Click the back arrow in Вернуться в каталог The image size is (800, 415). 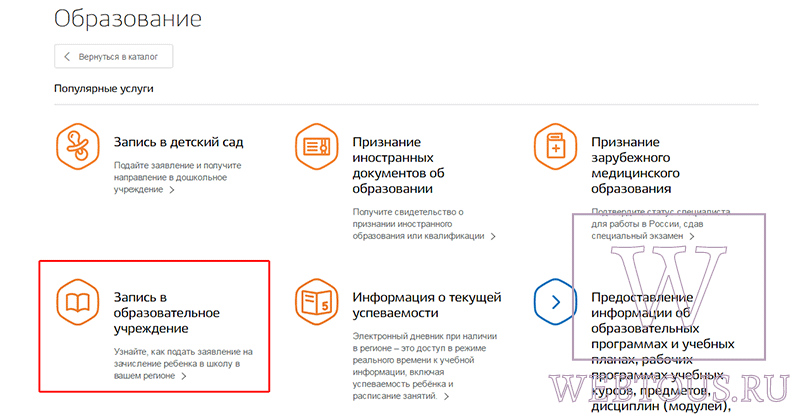67,56
